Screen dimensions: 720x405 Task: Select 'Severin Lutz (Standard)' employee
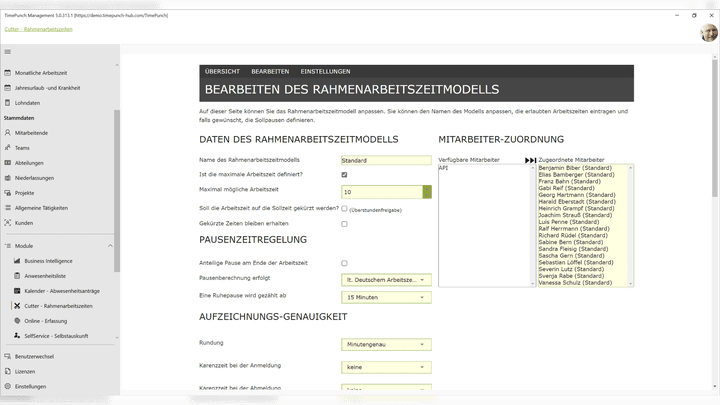(x=571, y=269)
